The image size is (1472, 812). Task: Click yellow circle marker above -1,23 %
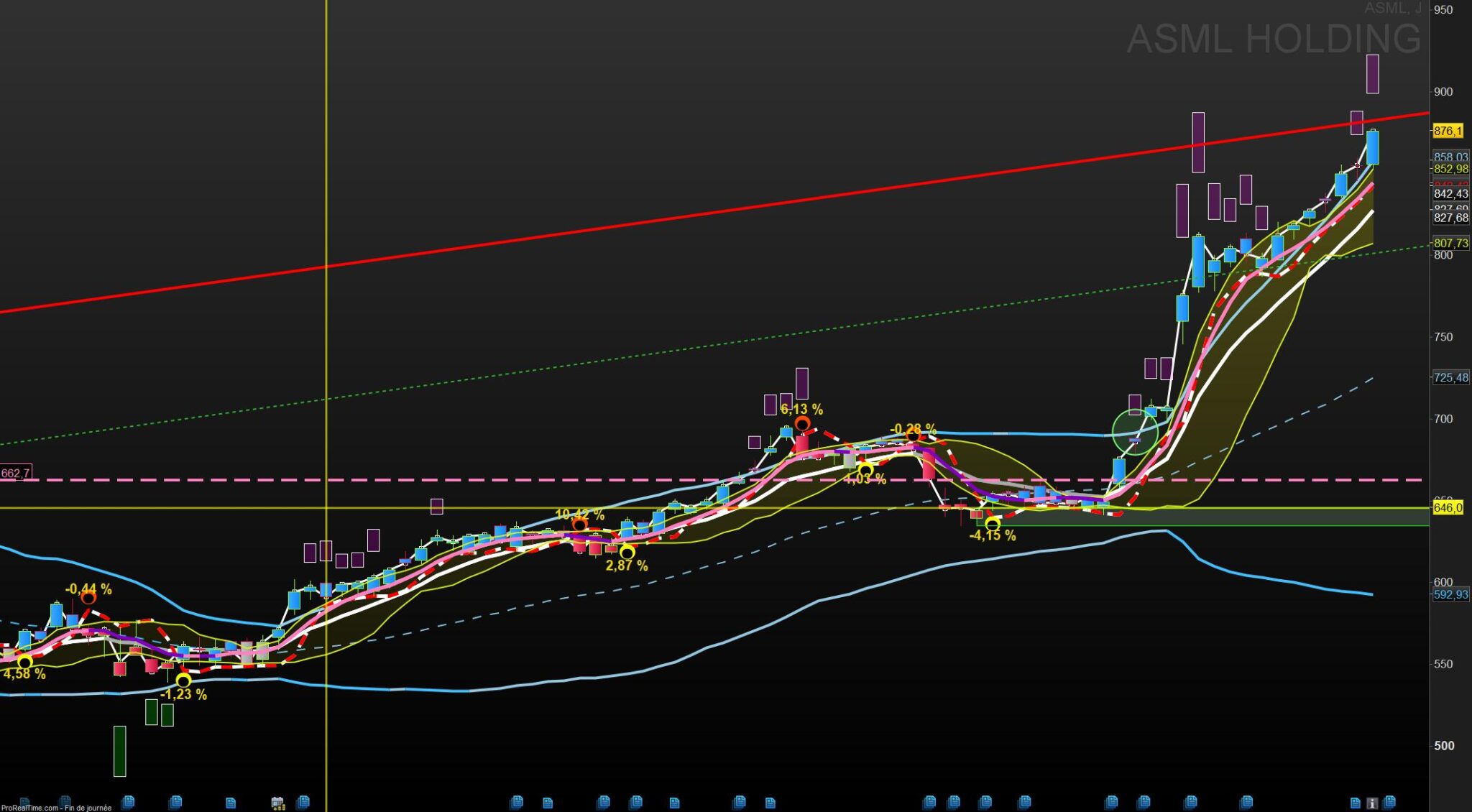[x=183, y=680]
